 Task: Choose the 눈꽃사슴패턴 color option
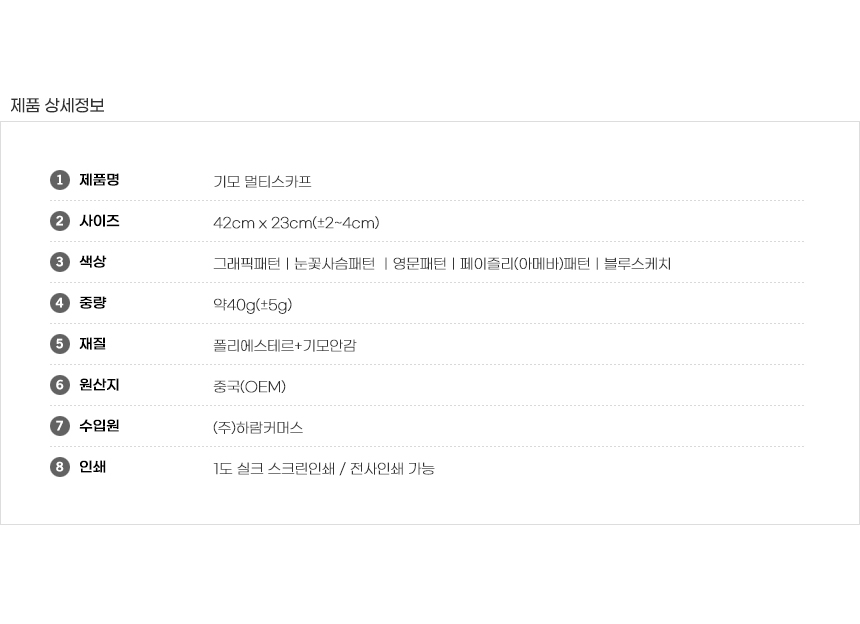click(335, 264)
